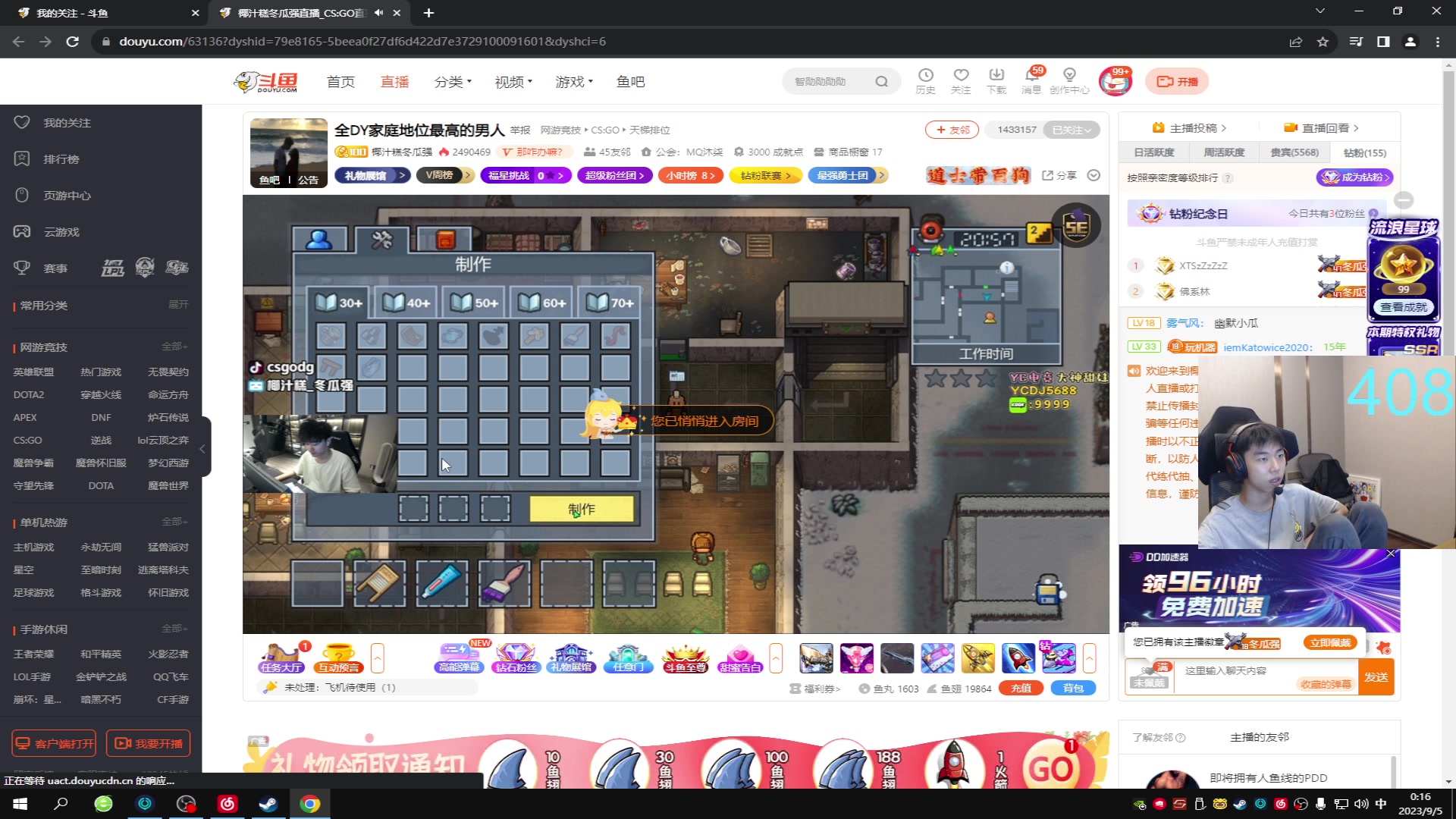Open the 分类 dropdown menu
Image resolution: width=1456 pixels, height=819 pixels.
(x=453, y=82)
